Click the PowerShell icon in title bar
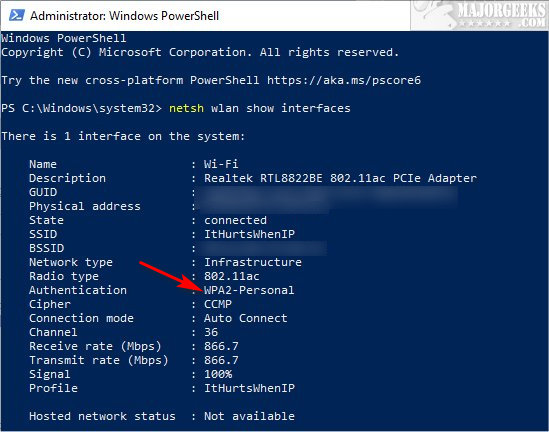The width and height of the screenshot is (549, 432). (16, 15)
